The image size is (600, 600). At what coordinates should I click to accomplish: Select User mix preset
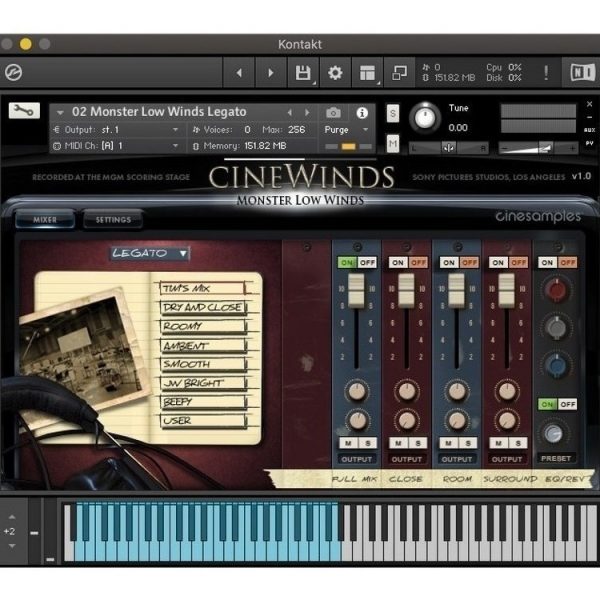tap(203, 421)
